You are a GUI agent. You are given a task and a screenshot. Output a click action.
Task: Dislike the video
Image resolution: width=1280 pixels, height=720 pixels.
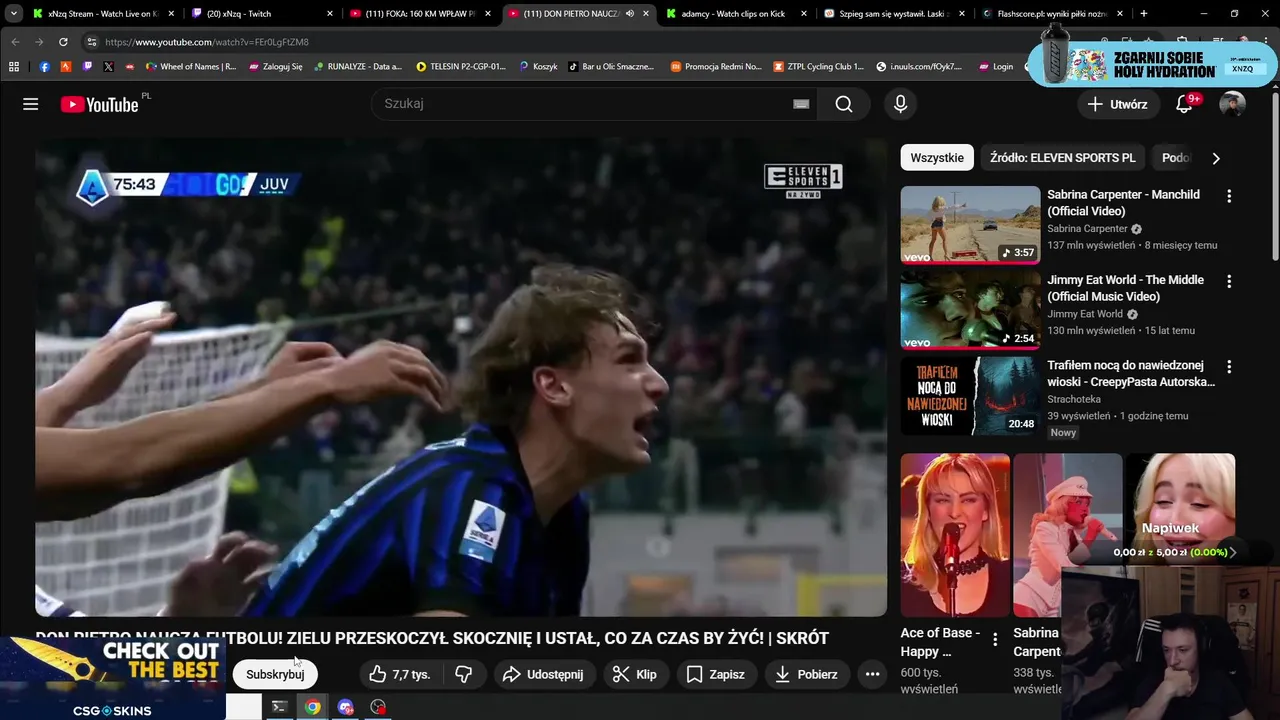(x=464, y=674)
